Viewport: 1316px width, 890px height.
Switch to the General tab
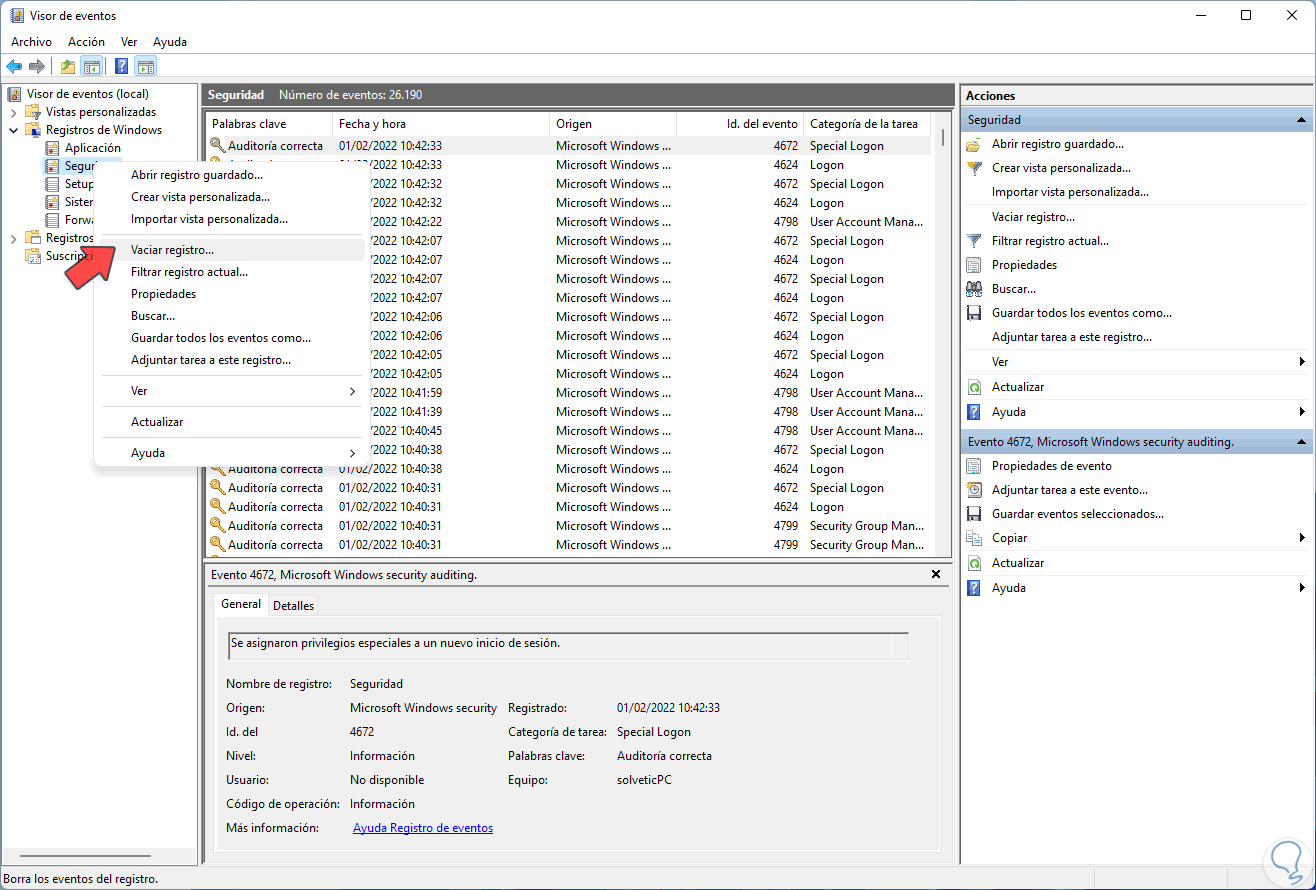[x=241, y=604]
